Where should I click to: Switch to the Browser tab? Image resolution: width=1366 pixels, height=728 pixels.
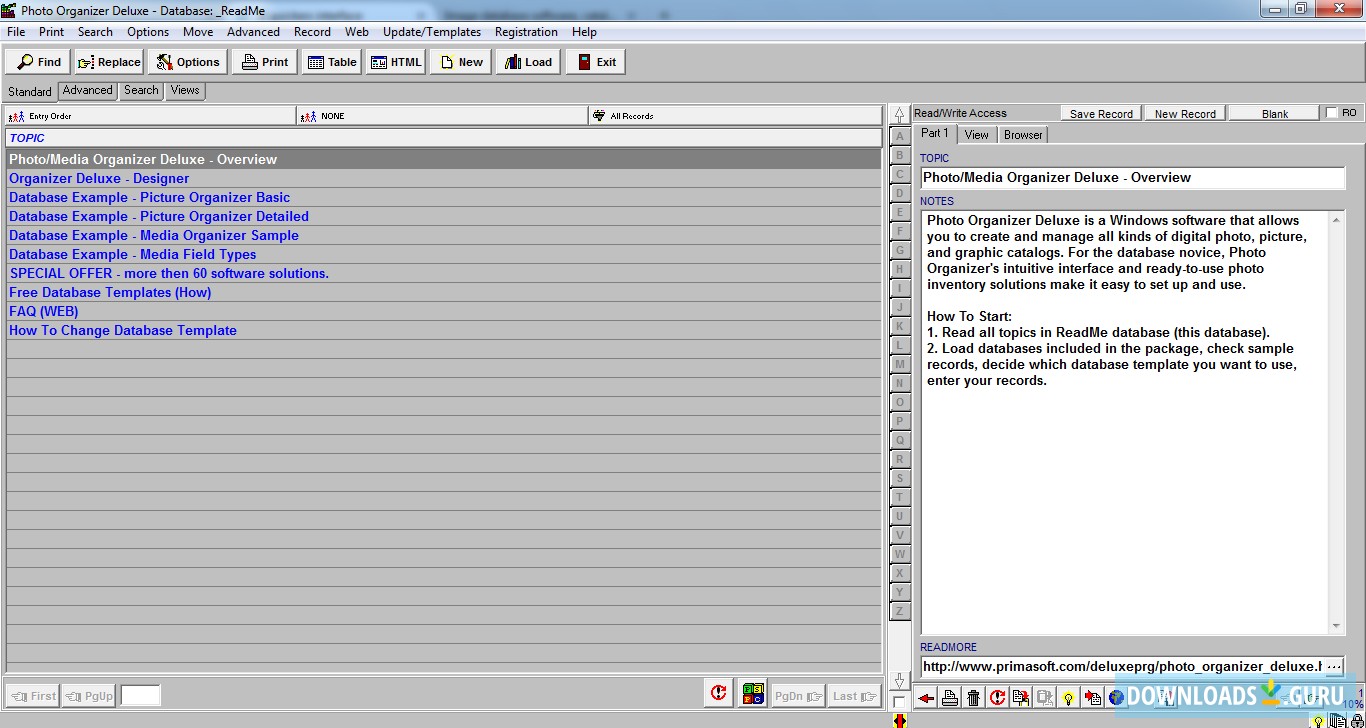point(1022,133)
